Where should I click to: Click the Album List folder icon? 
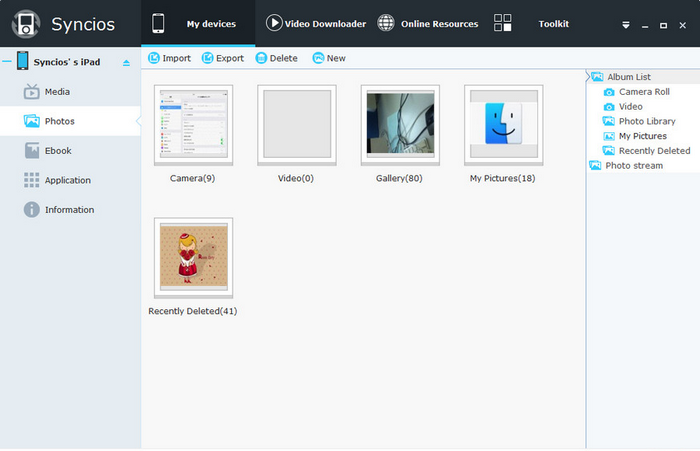pyautogui.click(x=597, y=77)
